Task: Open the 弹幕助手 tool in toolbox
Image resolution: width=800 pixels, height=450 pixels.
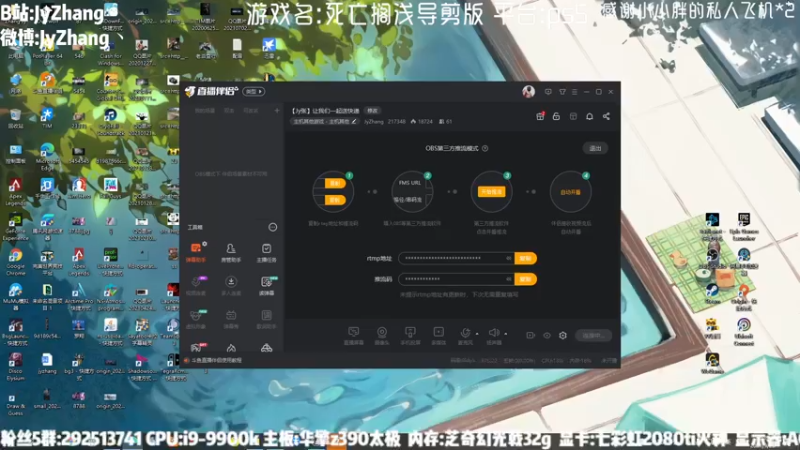Action: point(196,252)
